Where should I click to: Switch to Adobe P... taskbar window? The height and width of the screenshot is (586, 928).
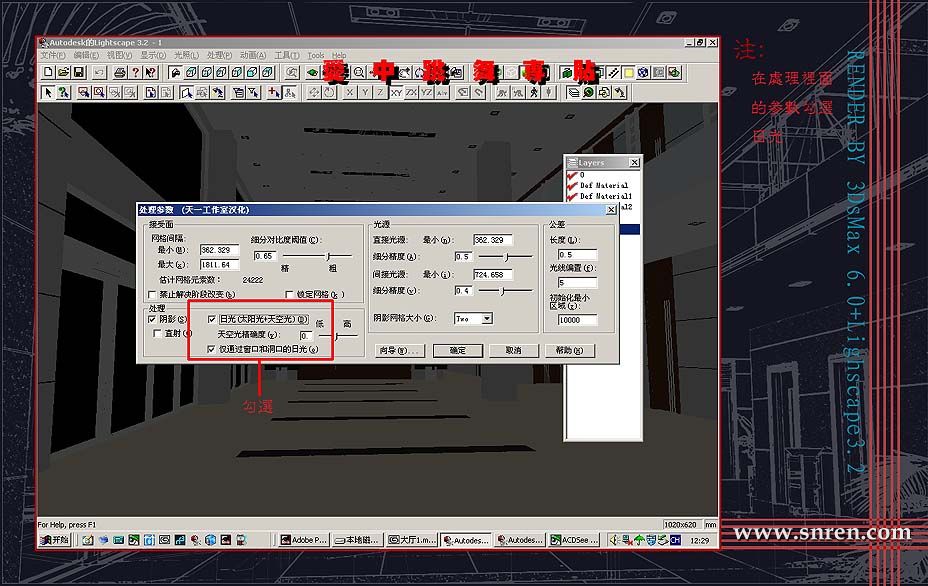[x=304, y=540]
